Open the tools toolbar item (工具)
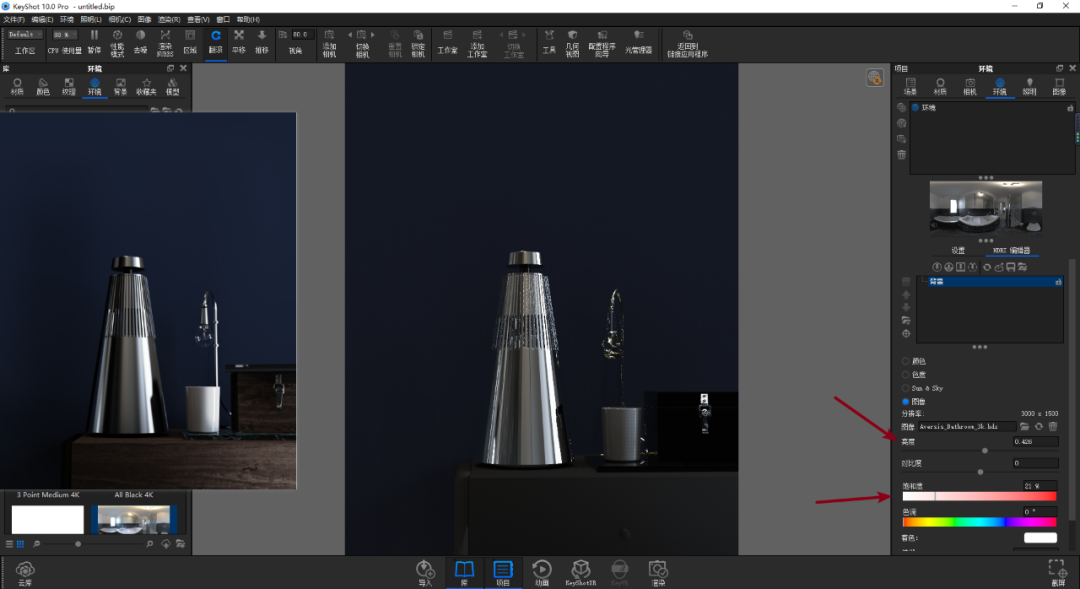This screenshot has width=1080, height=589. click(x=549, y=42)
